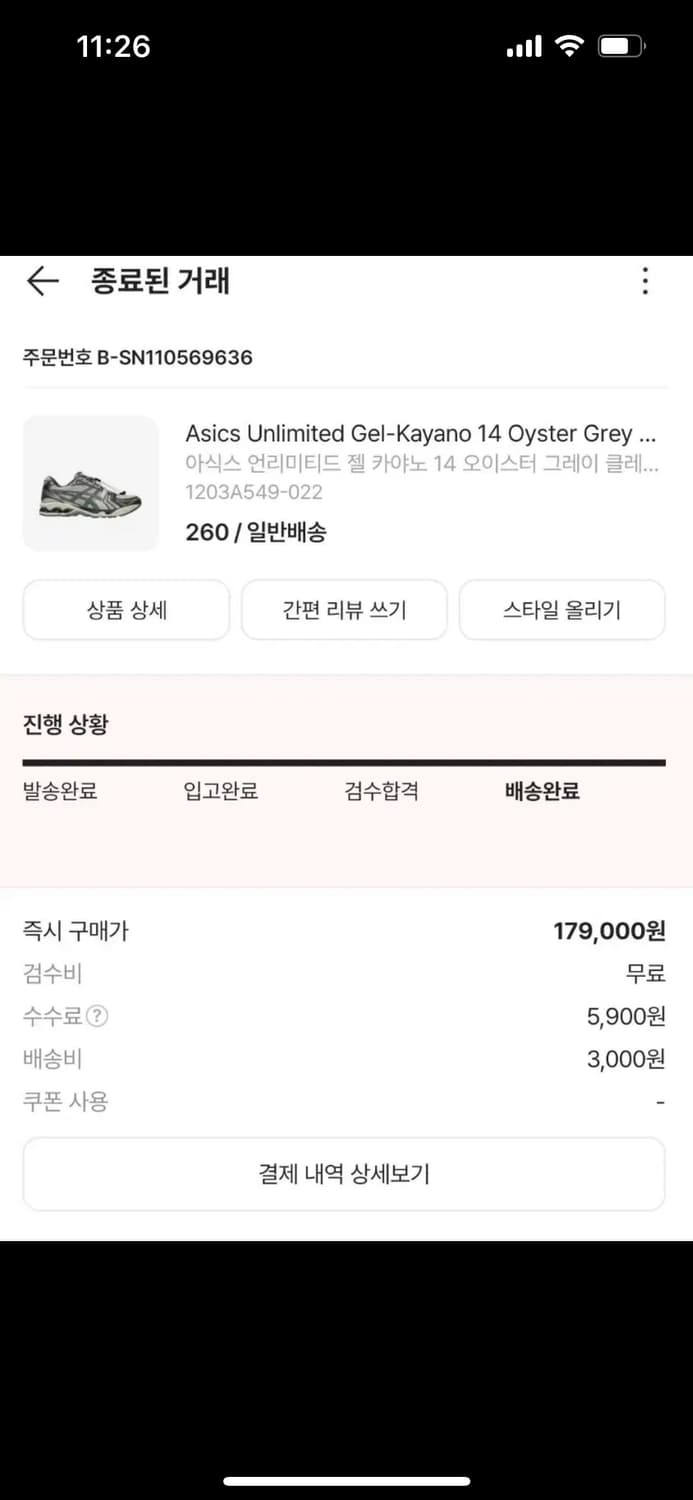Select the 발송완료 progress step

point(60,791)
